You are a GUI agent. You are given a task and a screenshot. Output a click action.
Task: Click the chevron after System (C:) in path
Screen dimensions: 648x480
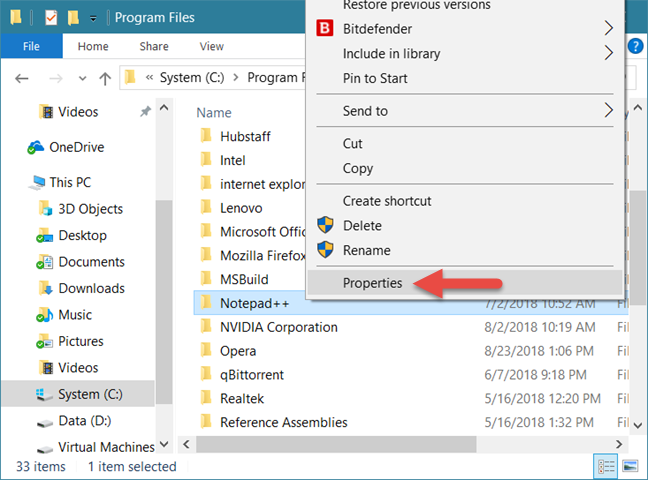[236, 77]
